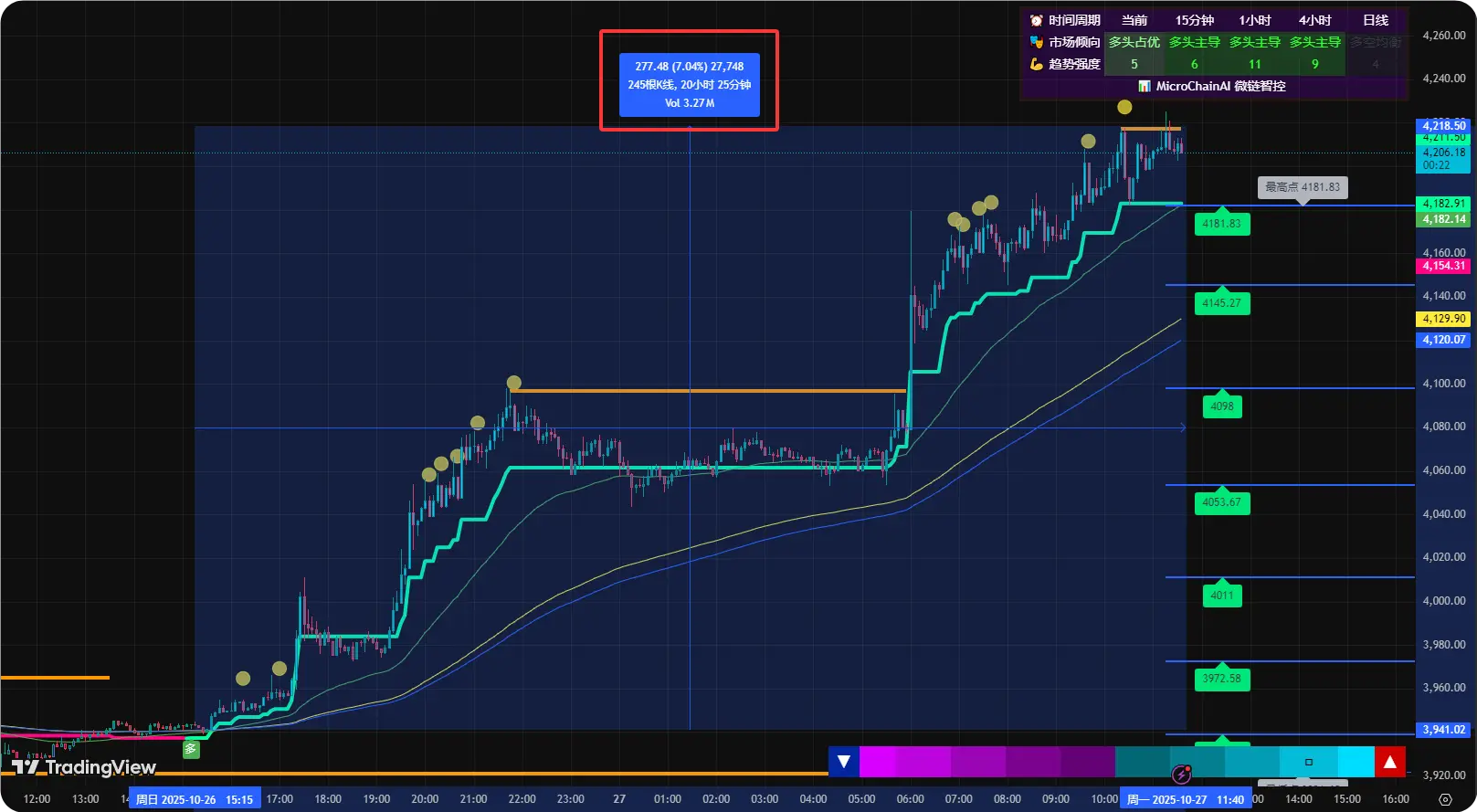The image size is (1477, 812).
Task: Click the gray 最高点 4181.83 callout label
Action: [1303, 187]
